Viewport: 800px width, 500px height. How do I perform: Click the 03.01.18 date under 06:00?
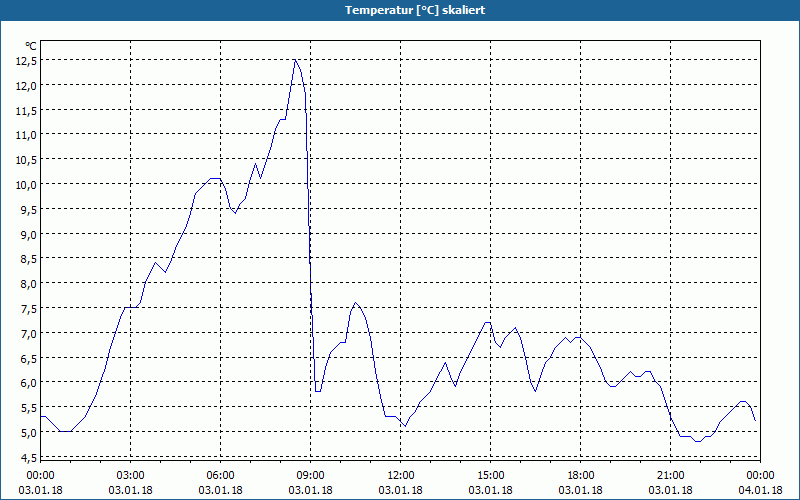click(x=220, y=490)
